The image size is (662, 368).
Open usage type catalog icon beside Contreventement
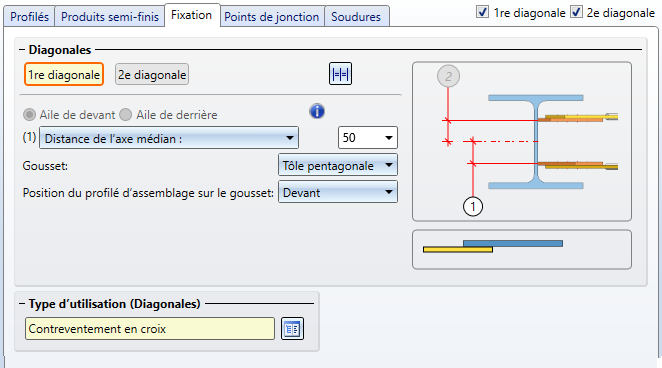tap(292, 329)
